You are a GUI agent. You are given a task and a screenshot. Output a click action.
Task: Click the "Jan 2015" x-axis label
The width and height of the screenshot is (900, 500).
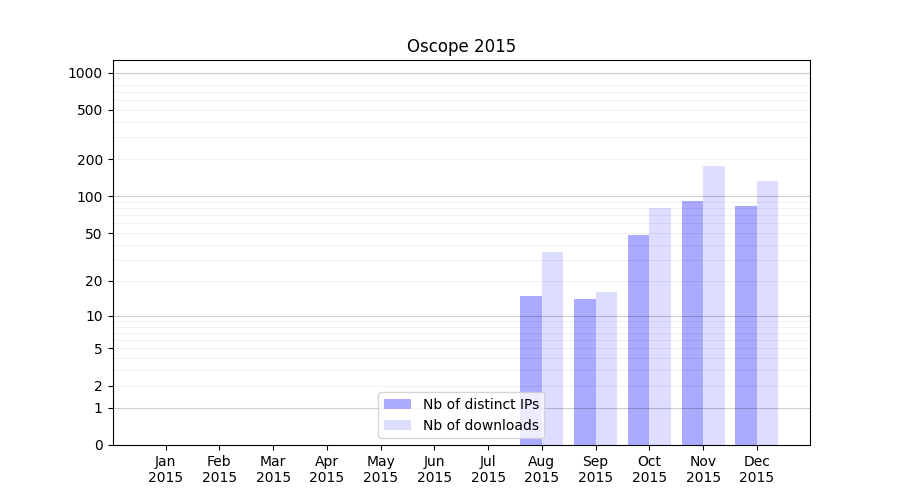(x=166, y=469)
